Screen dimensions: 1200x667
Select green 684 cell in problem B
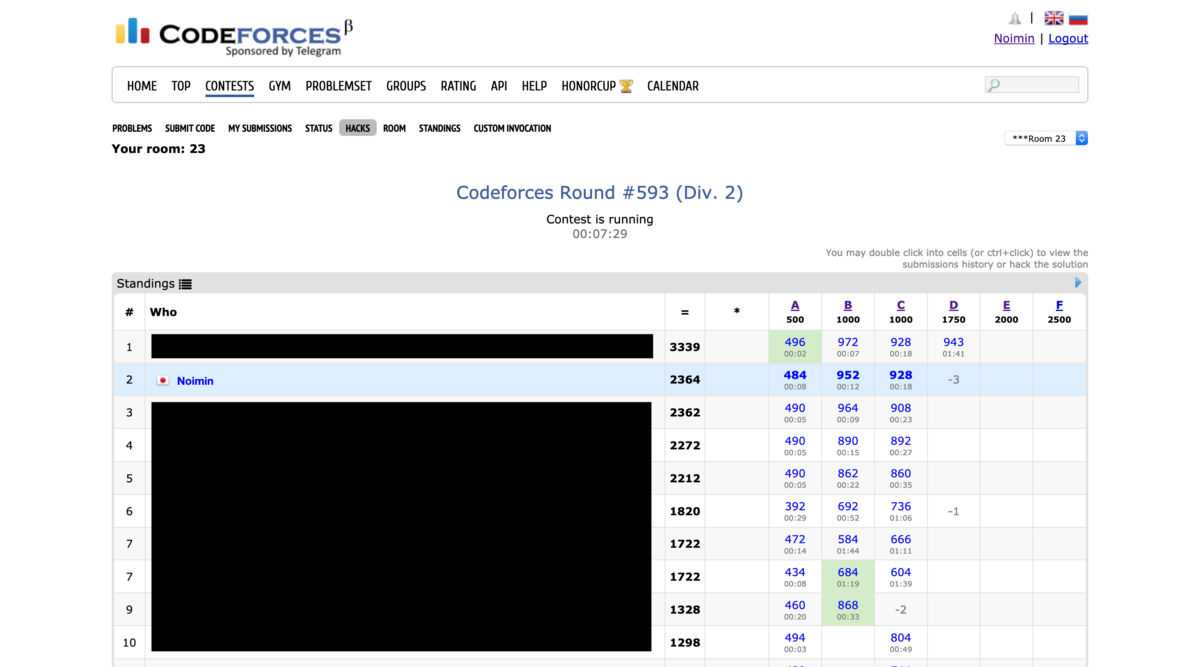(x=848, y=577)
